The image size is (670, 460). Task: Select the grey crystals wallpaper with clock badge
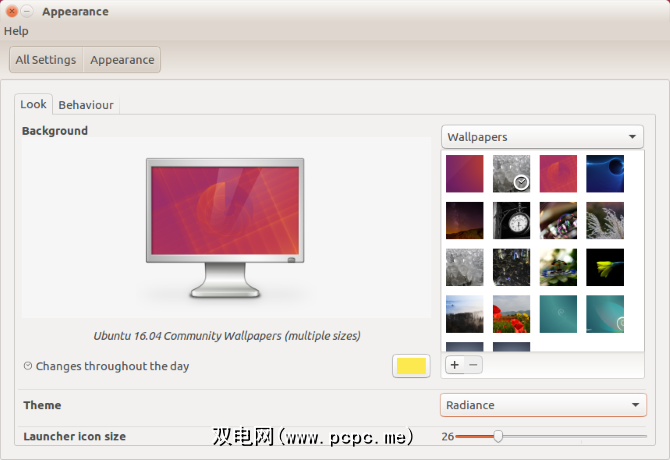pyautogui.click(x=511, y=173)
